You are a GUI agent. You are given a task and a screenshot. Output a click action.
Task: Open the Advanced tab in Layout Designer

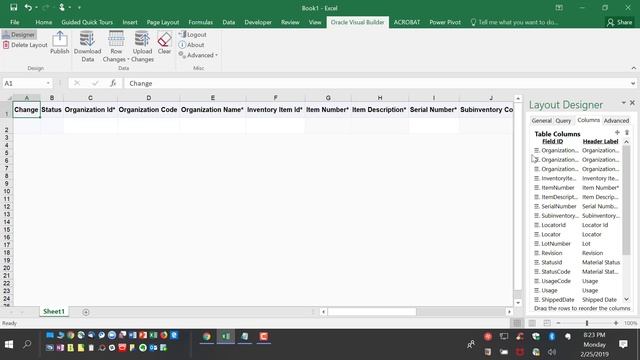point(616,121)
